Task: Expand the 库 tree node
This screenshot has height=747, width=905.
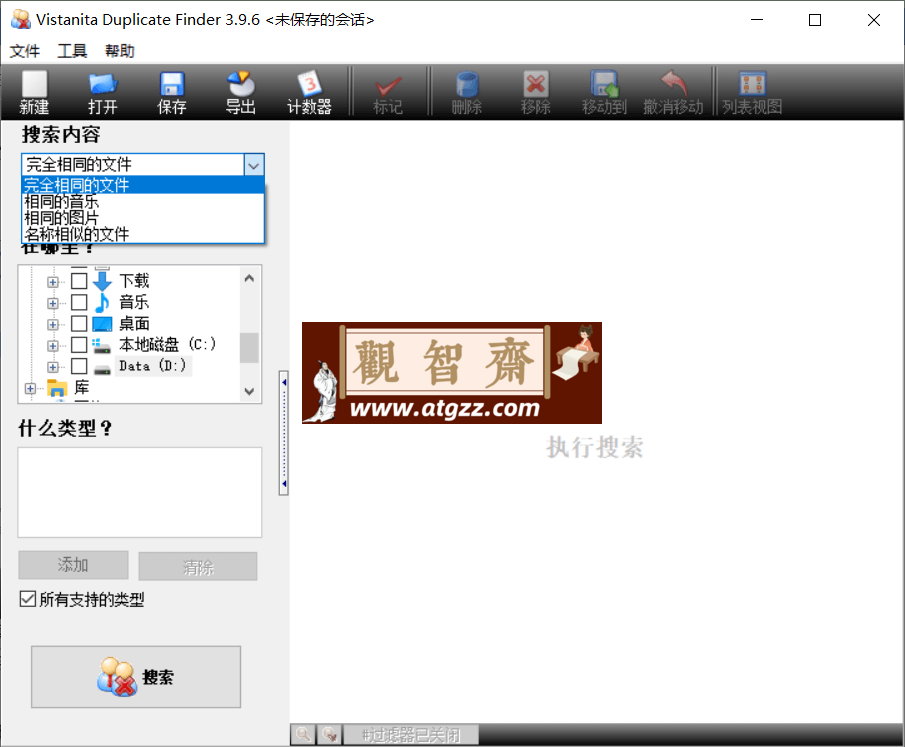Action: [30, 389]
